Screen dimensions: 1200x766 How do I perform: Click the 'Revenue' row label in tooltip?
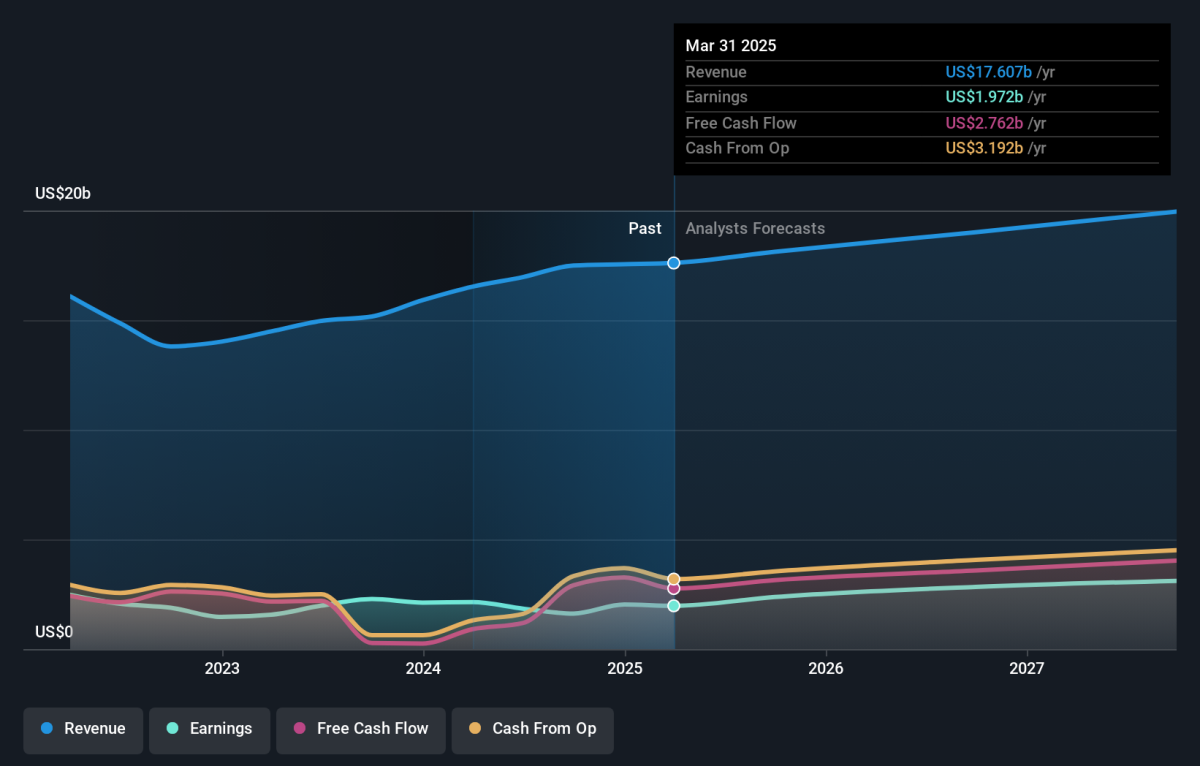716,72
